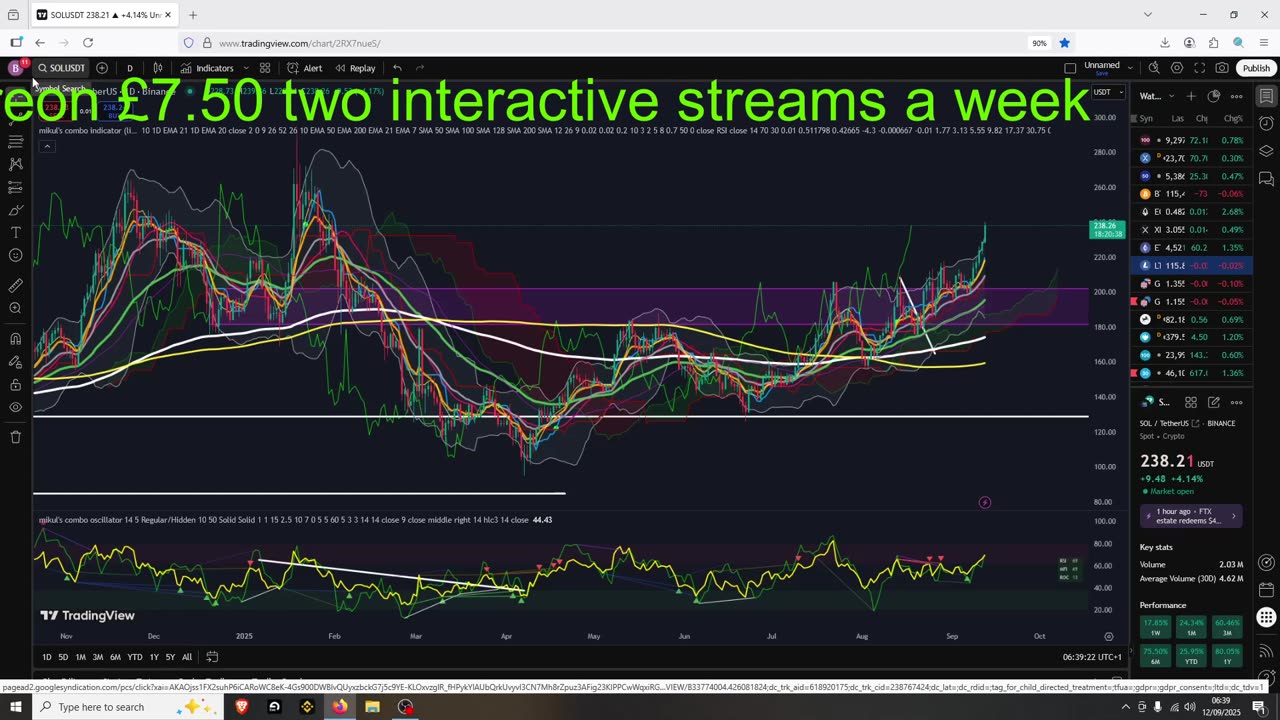Select the Fibonacci tool in left toolbar
Screen dimensions: 1280x720
click(15, 141)
